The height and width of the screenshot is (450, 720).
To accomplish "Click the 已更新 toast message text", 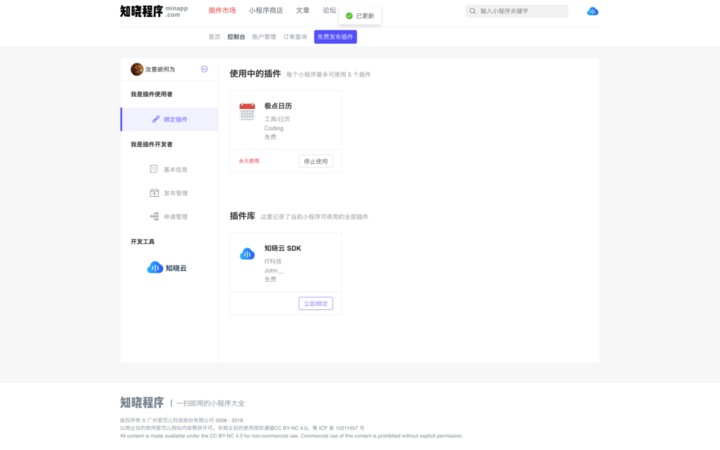I will [x=365, y=16].
